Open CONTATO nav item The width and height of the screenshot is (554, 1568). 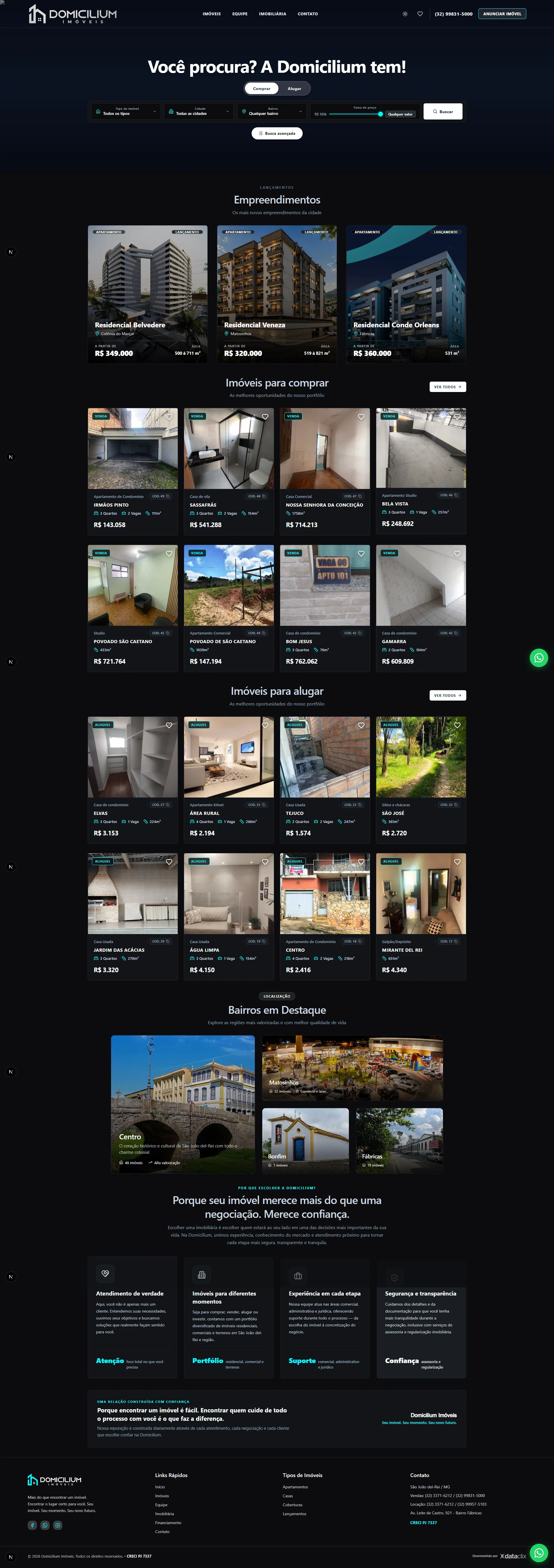[x=308, y=14]
